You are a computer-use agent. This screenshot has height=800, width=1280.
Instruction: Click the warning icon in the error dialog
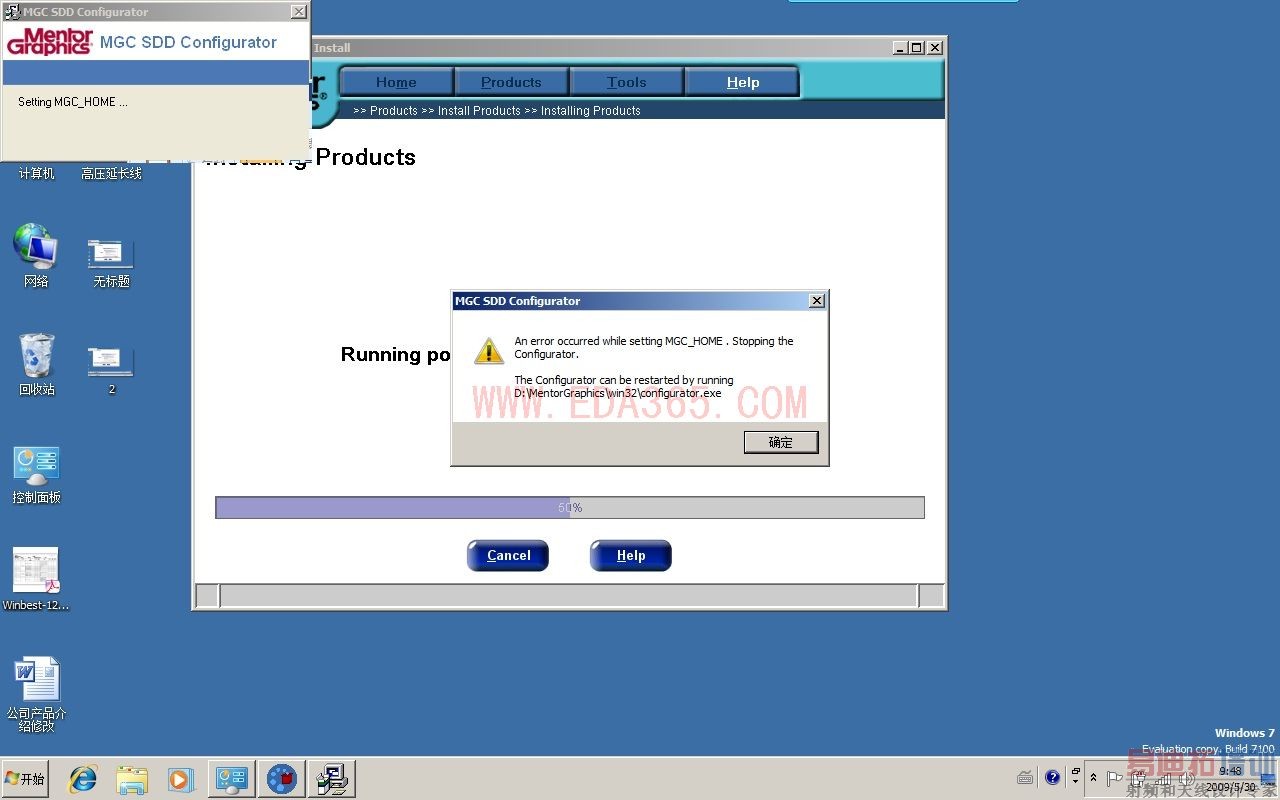[489, 350]
